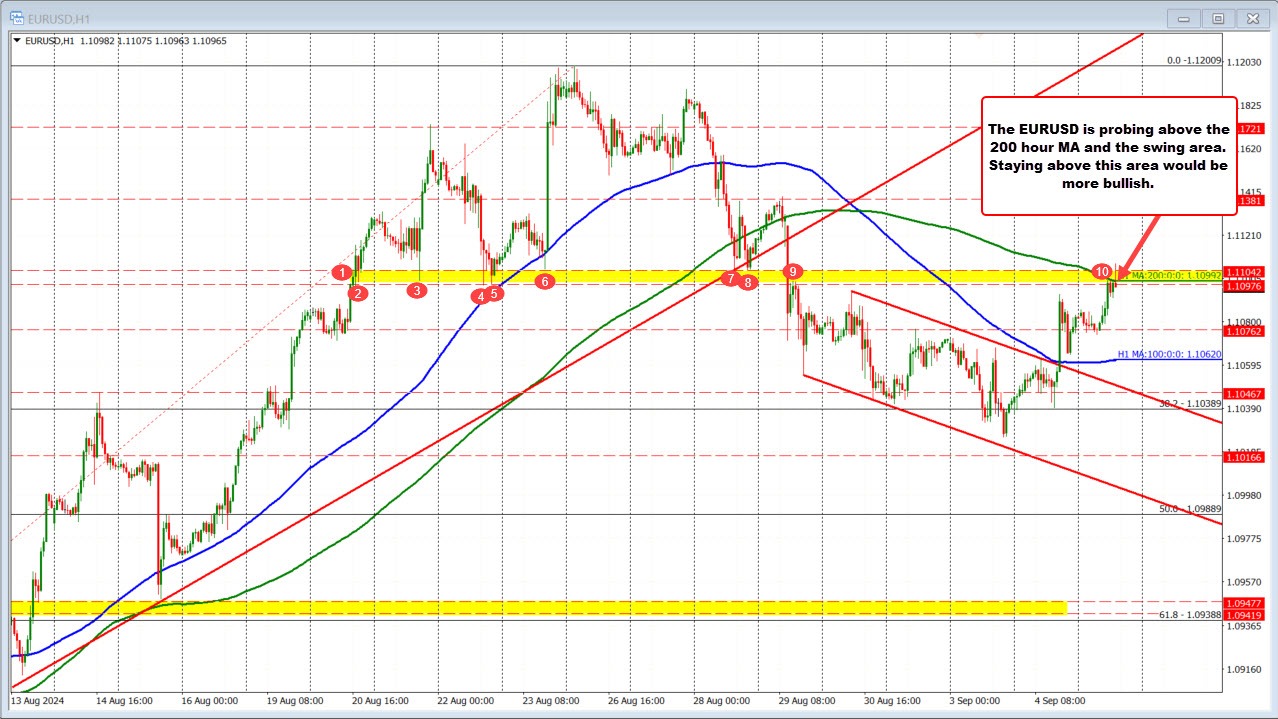Select marker 7 near the 28 Aug candles

[x=731, y=278]
